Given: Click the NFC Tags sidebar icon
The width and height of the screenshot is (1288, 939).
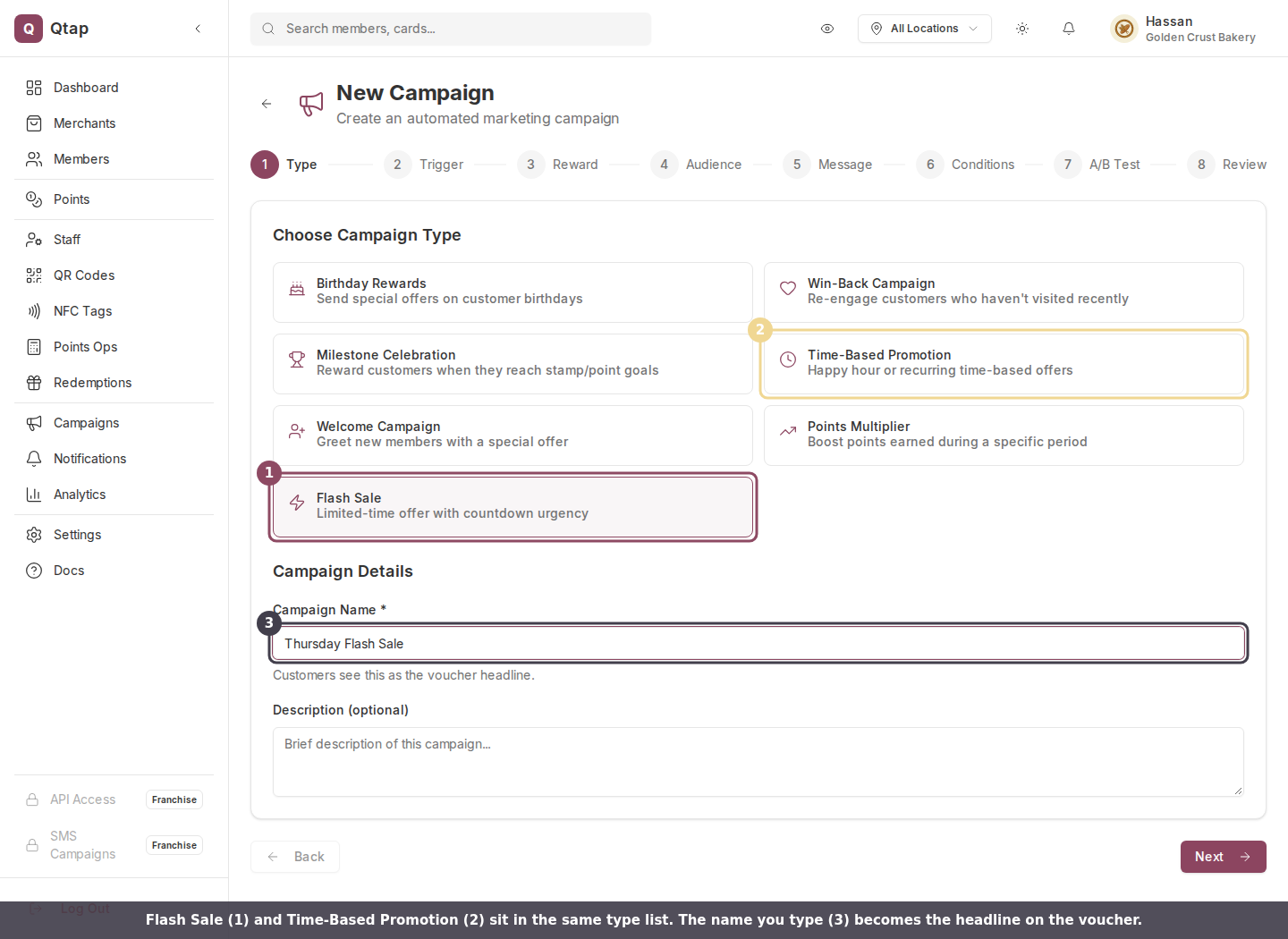Looking at the screenshot, I should pos(34,311).
